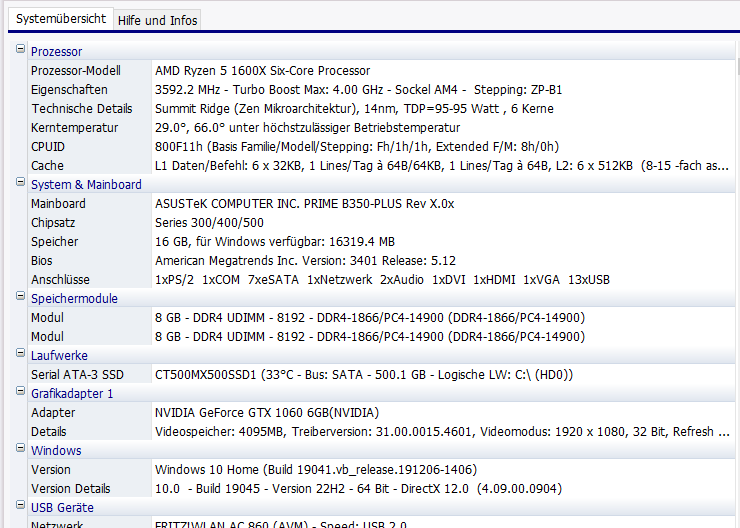Click the Version label under Windows
The height and width of the screenshot is (528, 740).
coord(50,470)
